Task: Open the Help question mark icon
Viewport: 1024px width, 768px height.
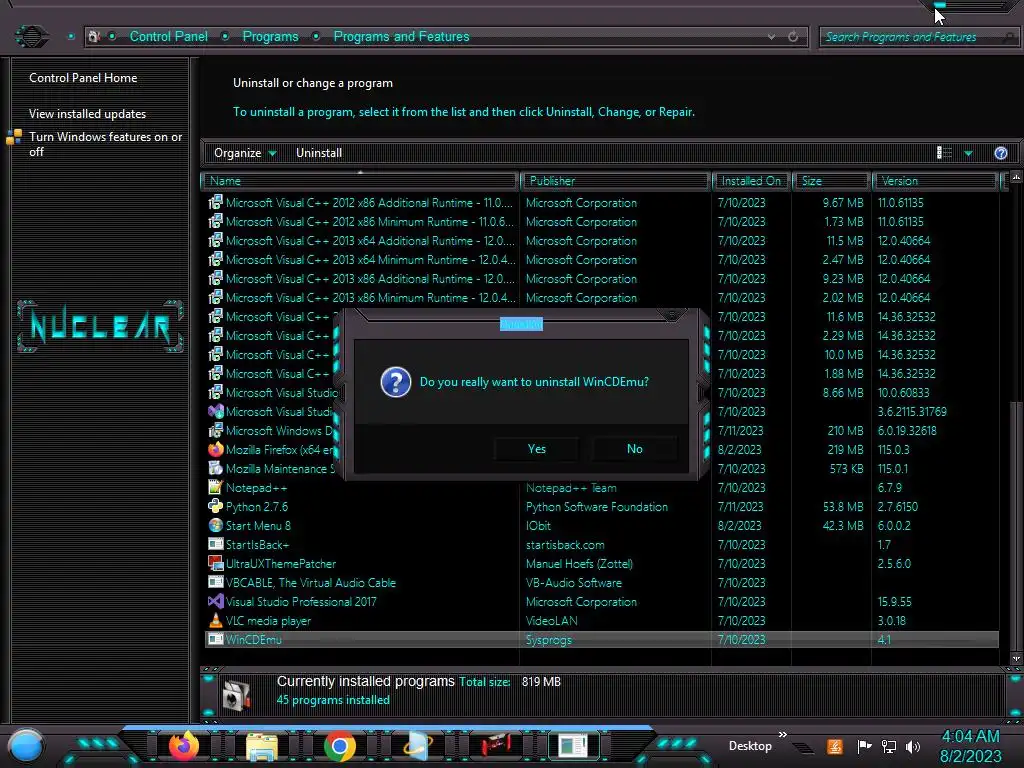Action: click(1000, 153)
